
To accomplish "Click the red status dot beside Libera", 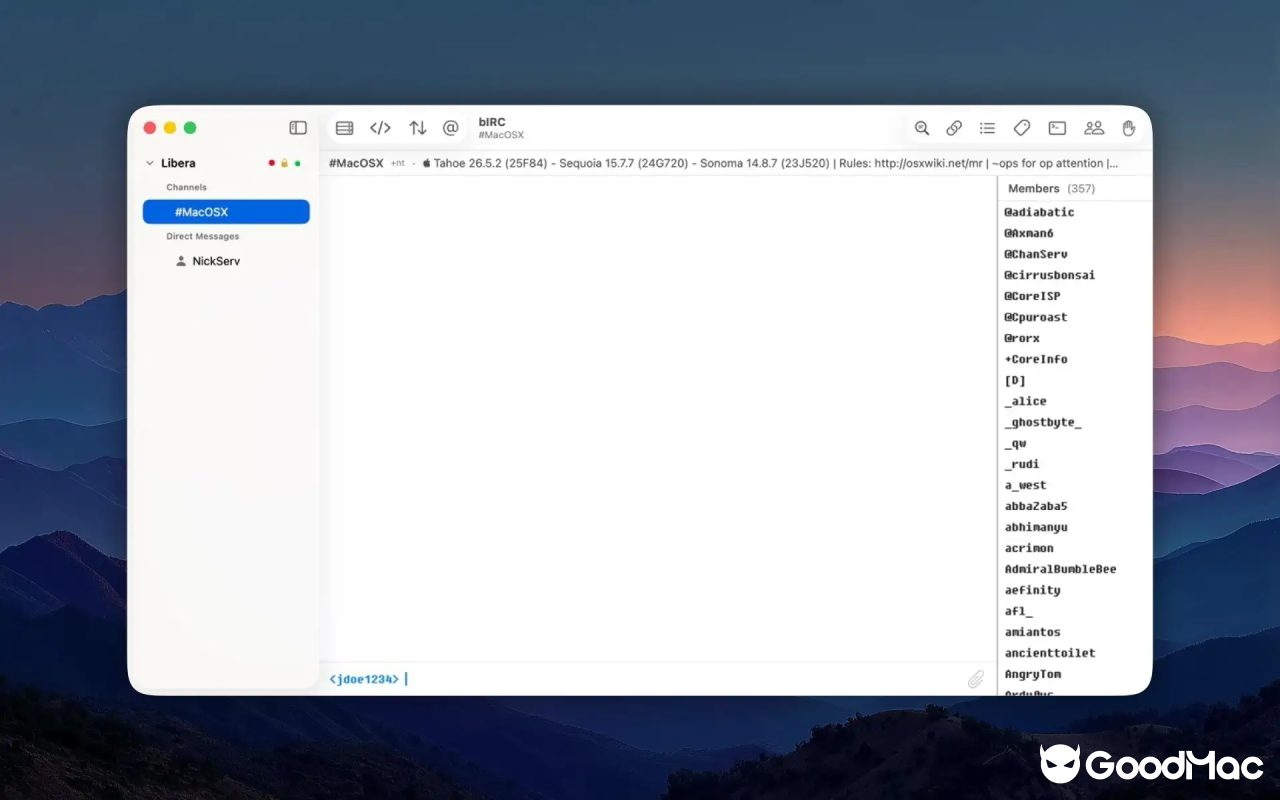I will click(271, 163).
